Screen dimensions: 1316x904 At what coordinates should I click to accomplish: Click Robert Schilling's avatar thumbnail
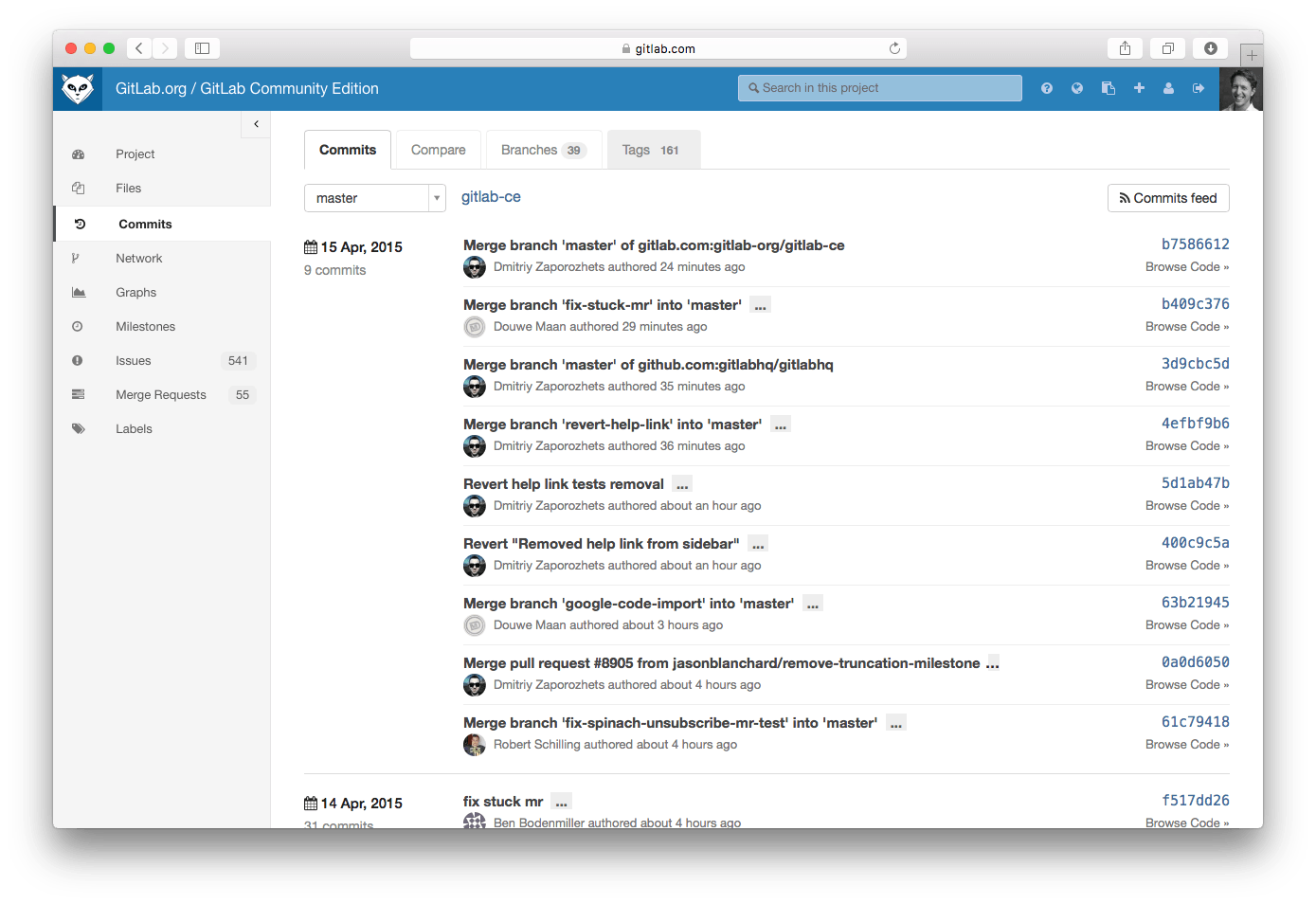pos(475,745)
